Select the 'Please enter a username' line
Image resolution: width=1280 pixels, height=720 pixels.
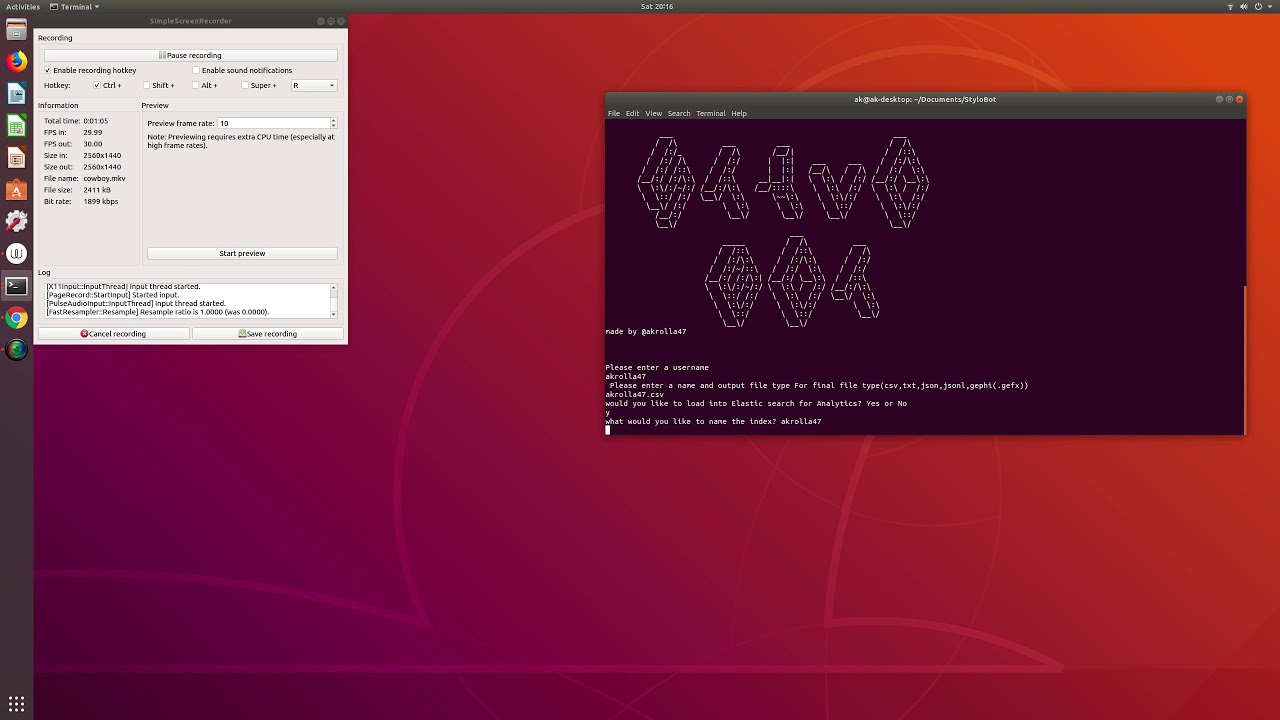click(657, 367)
